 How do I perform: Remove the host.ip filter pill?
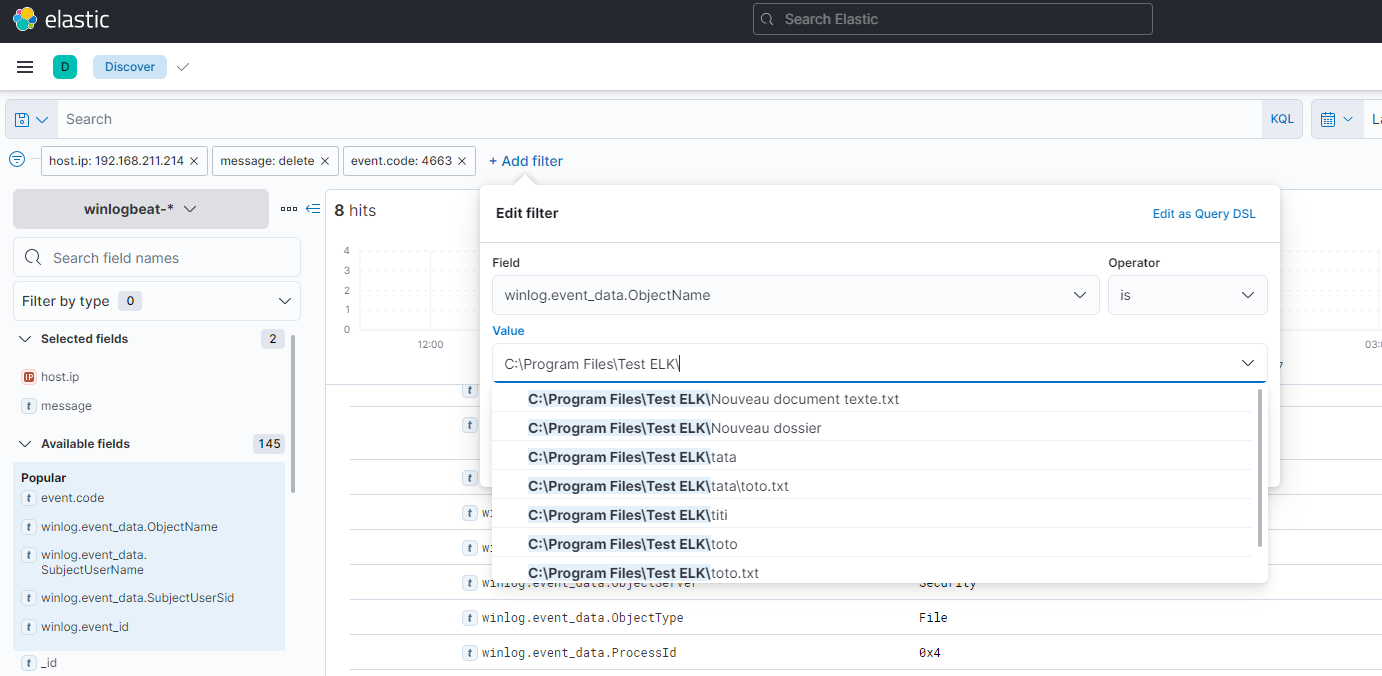(194, 161)
